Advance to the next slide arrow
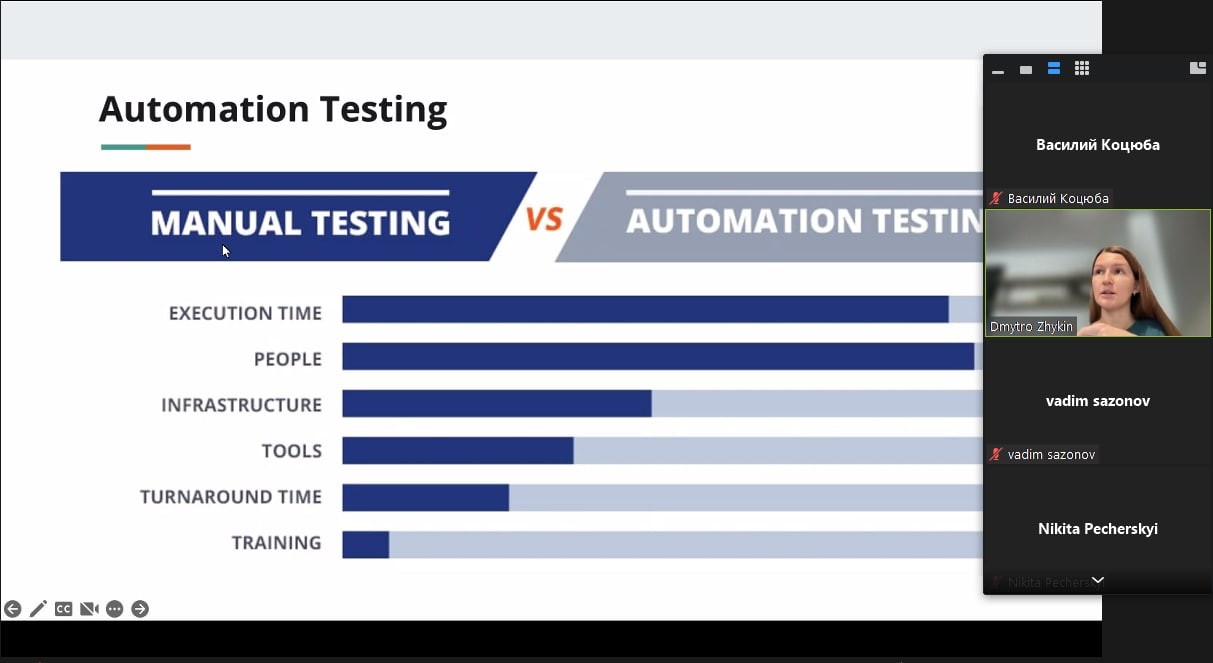Screen dimensions: 1213x663 [x=140, y=609]
